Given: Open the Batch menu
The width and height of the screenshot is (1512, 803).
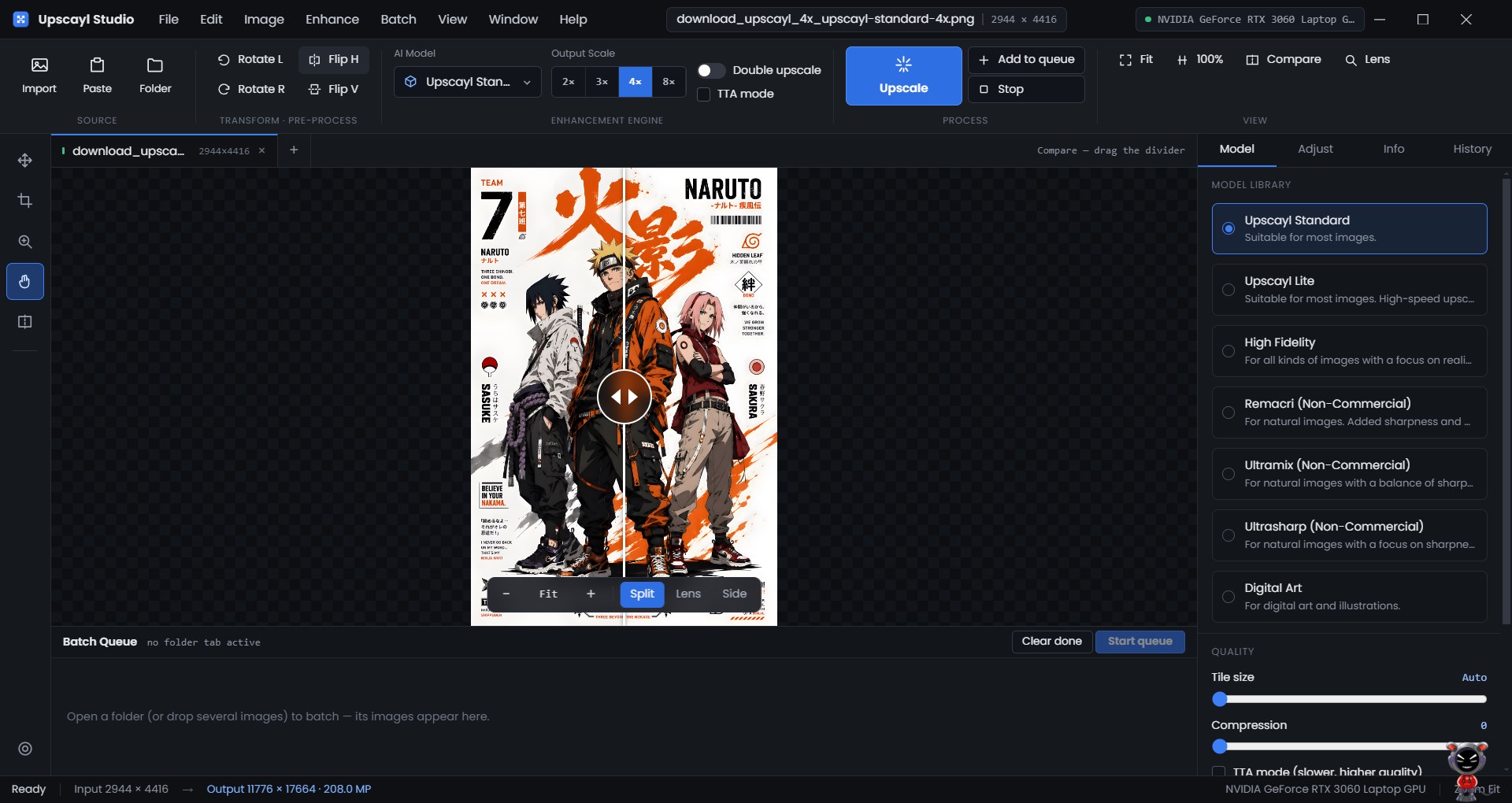Looking at the screenshot, I should pos(398,19).
